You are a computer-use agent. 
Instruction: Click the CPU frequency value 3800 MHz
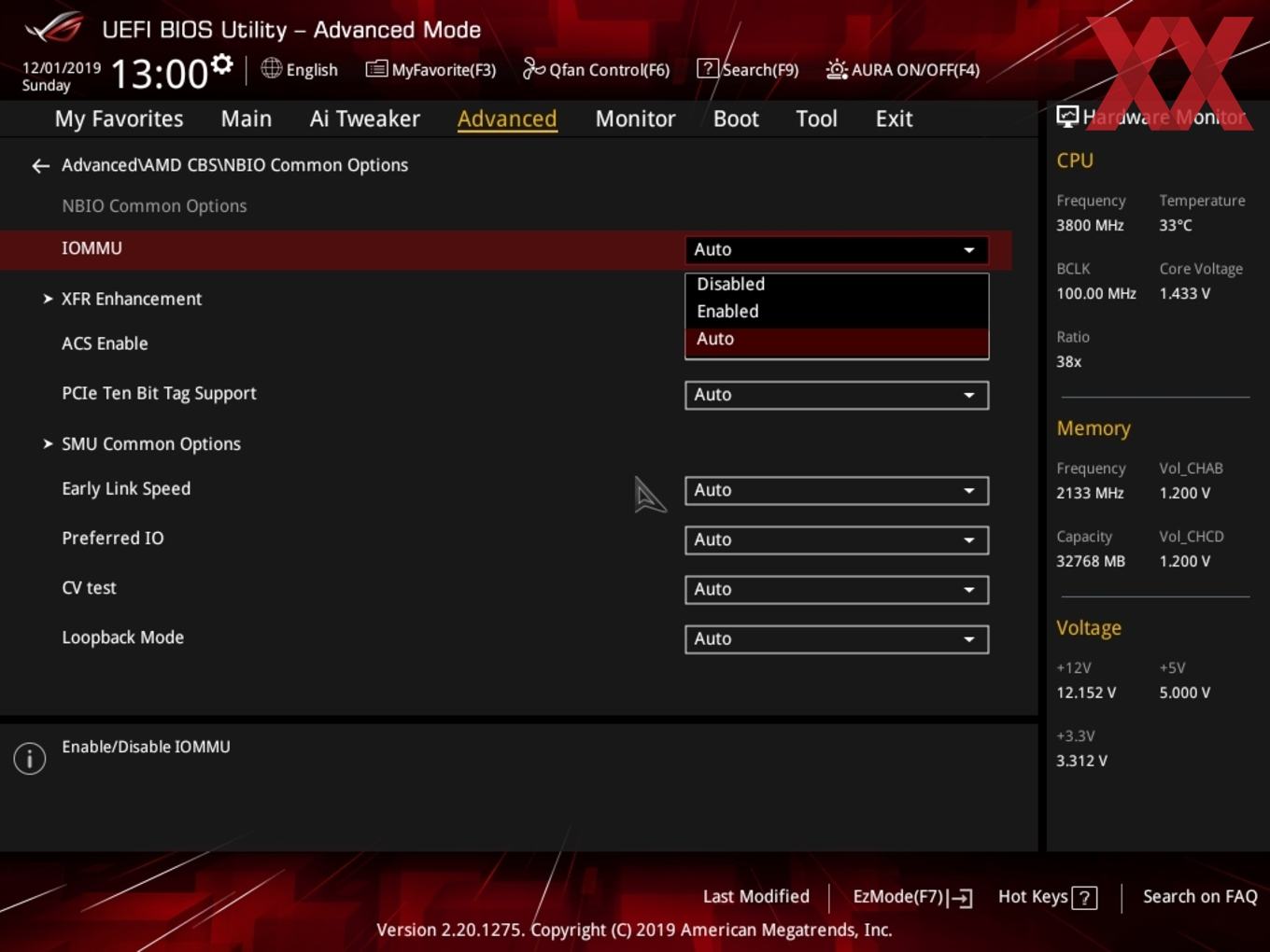click(x=1090, y=225)
